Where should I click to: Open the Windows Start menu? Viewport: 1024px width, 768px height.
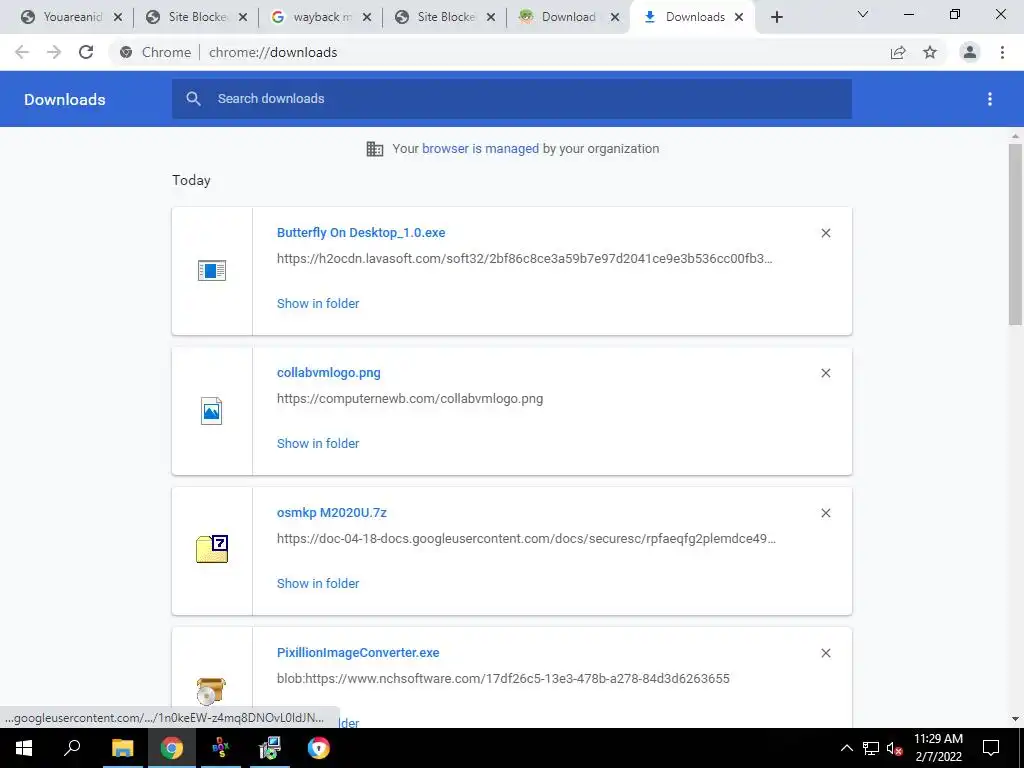point(24,748)
